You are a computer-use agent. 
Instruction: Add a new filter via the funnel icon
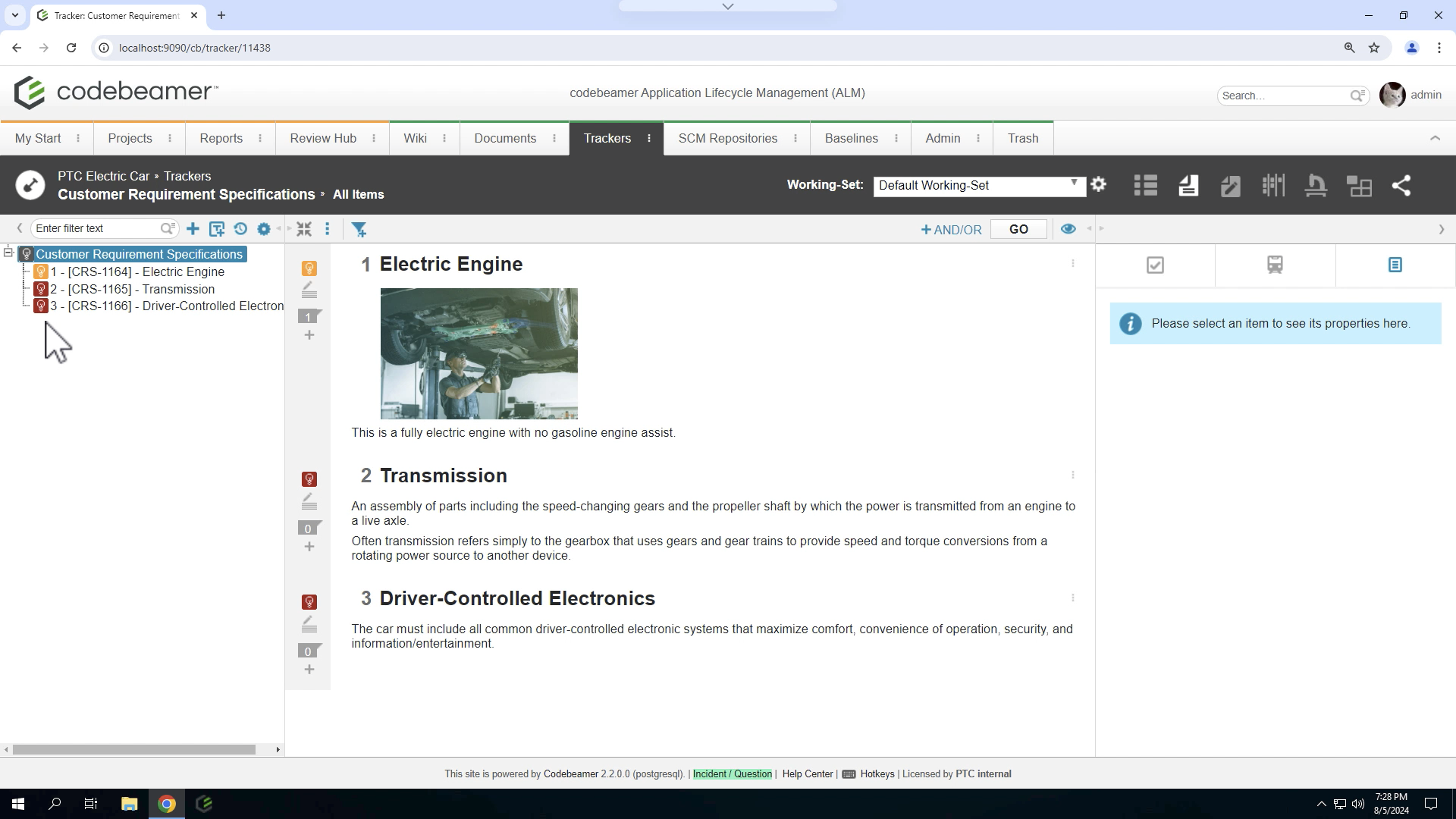pyautogui.click(x=360, y=229)
